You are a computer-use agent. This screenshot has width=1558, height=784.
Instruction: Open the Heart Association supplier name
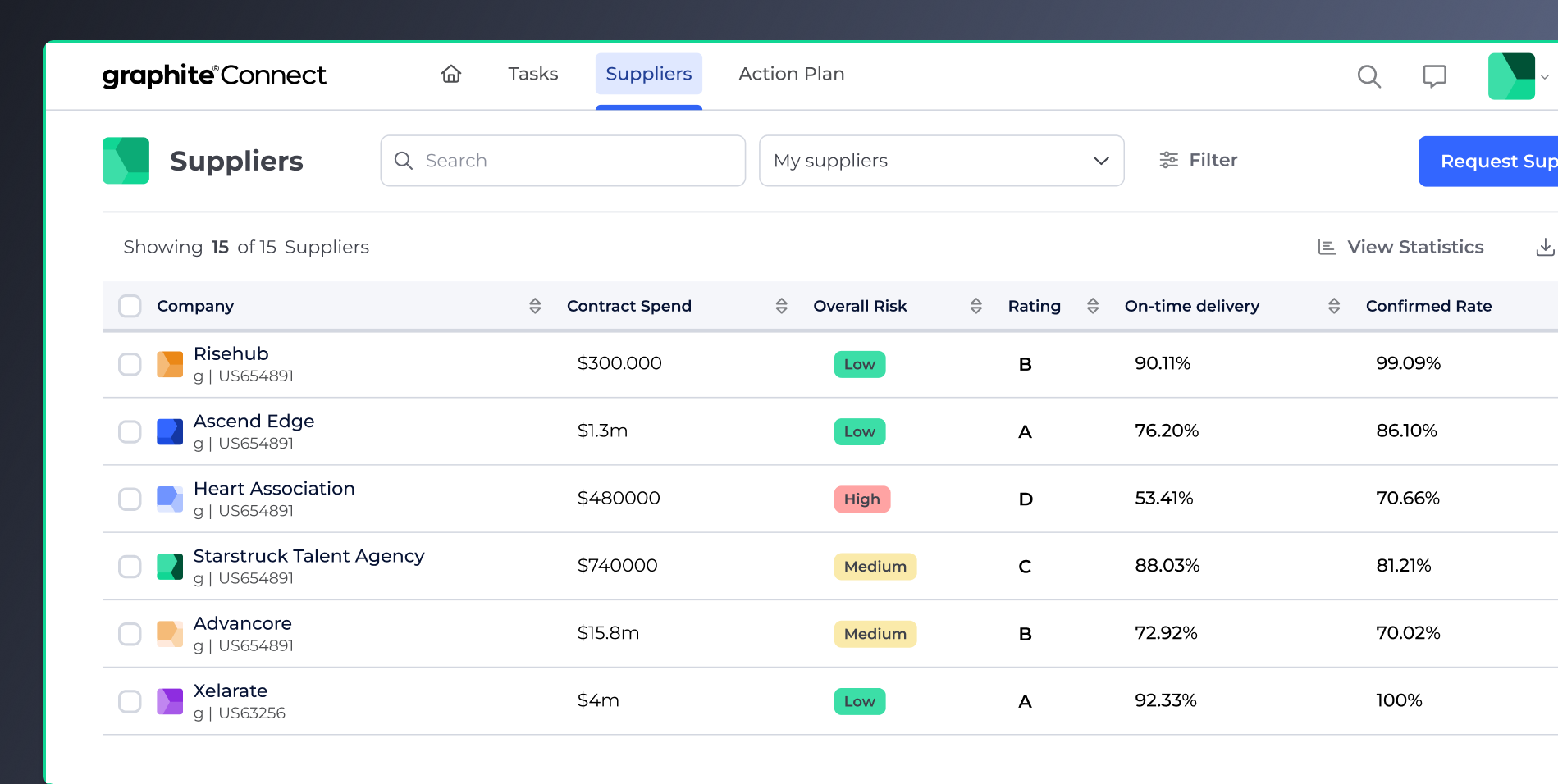click(274, 489)
